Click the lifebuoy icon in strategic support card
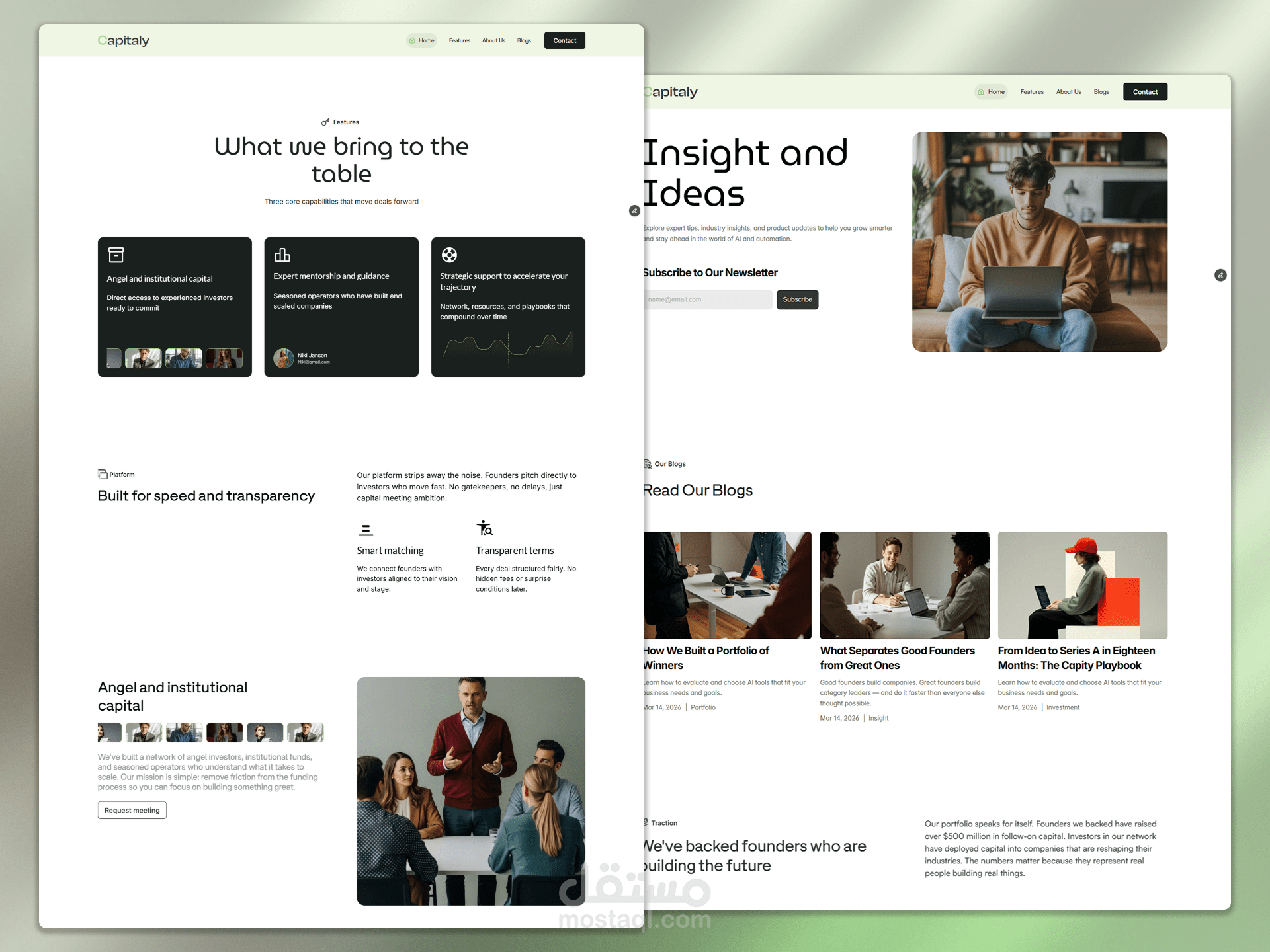This screenshot has width=1270, height=952. click(449, 255)
